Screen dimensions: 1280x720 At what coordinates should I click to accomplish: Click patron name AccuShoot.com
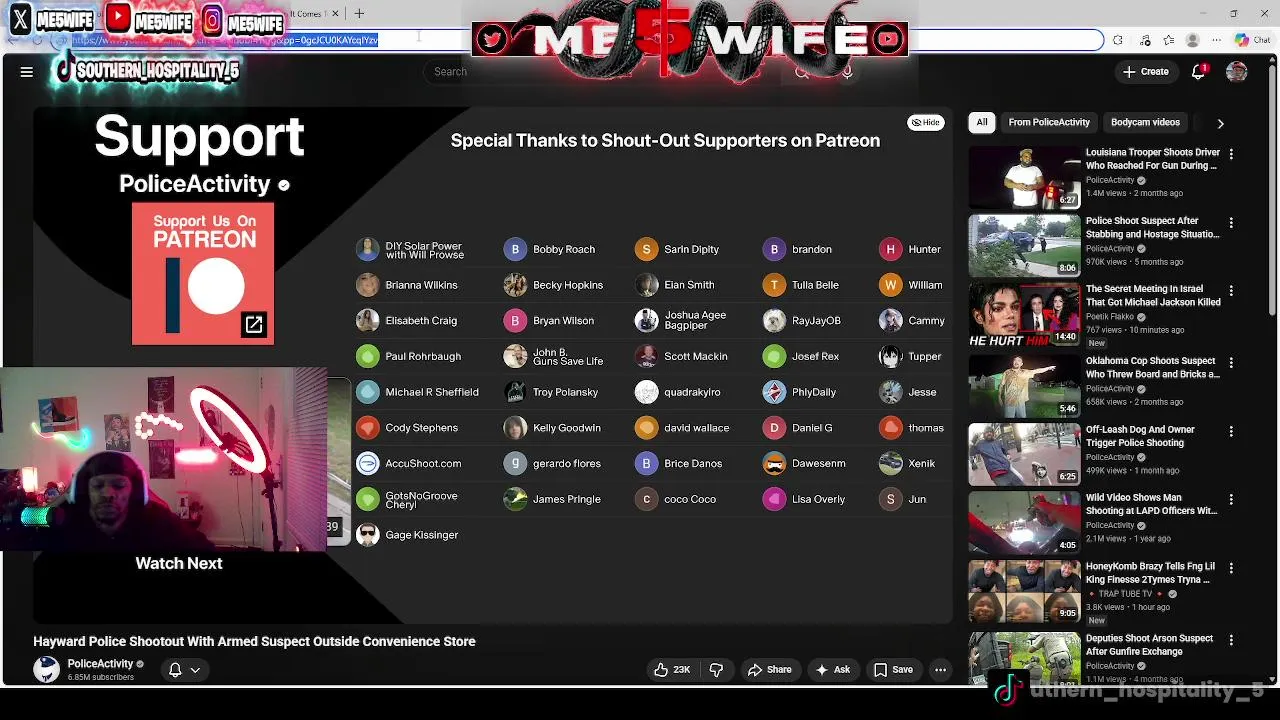pos(423,464)
